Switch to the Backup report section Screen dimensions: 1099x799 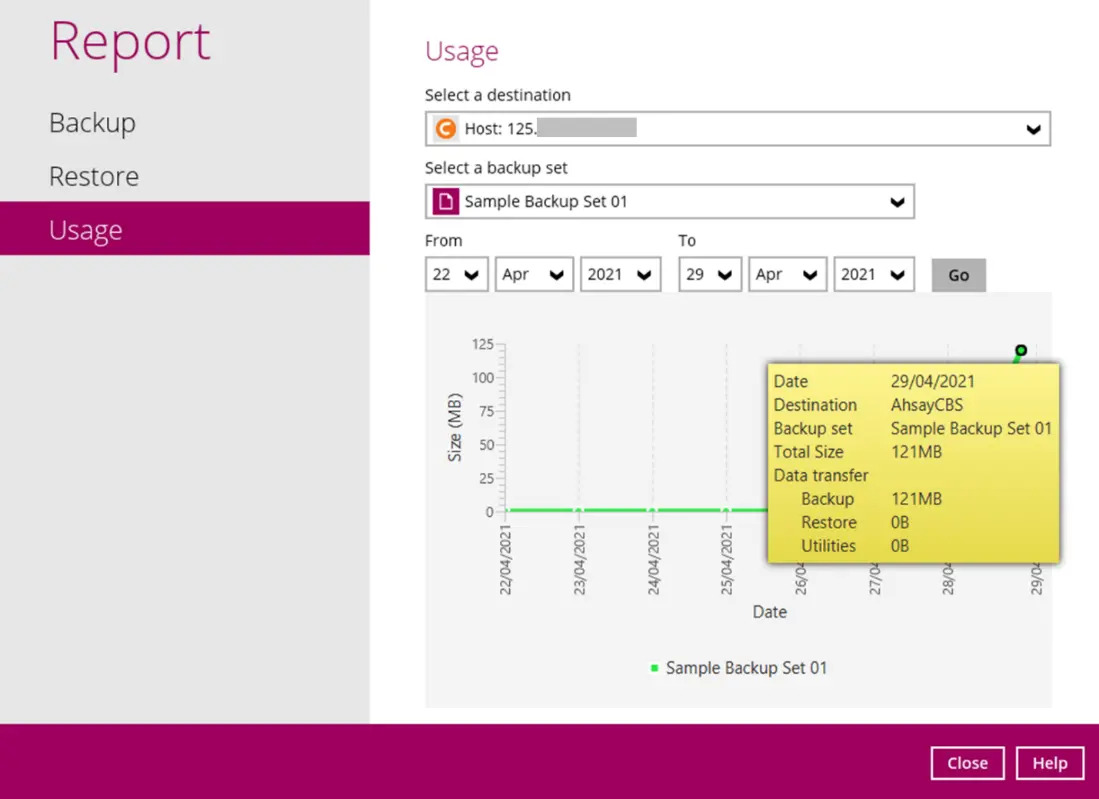tap(92, 122)
